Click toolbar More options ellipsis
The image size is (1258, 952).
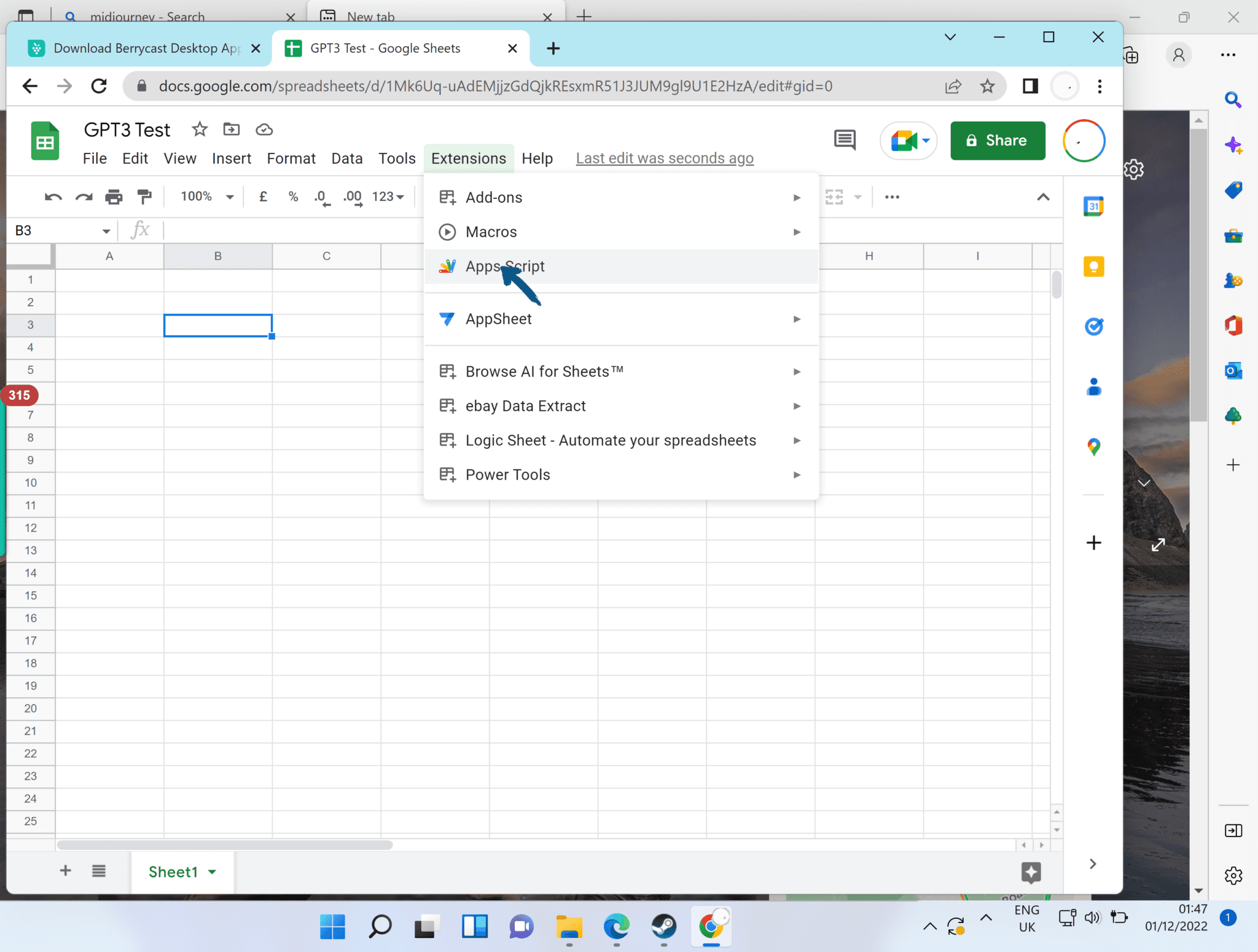[x=892, y=197]
